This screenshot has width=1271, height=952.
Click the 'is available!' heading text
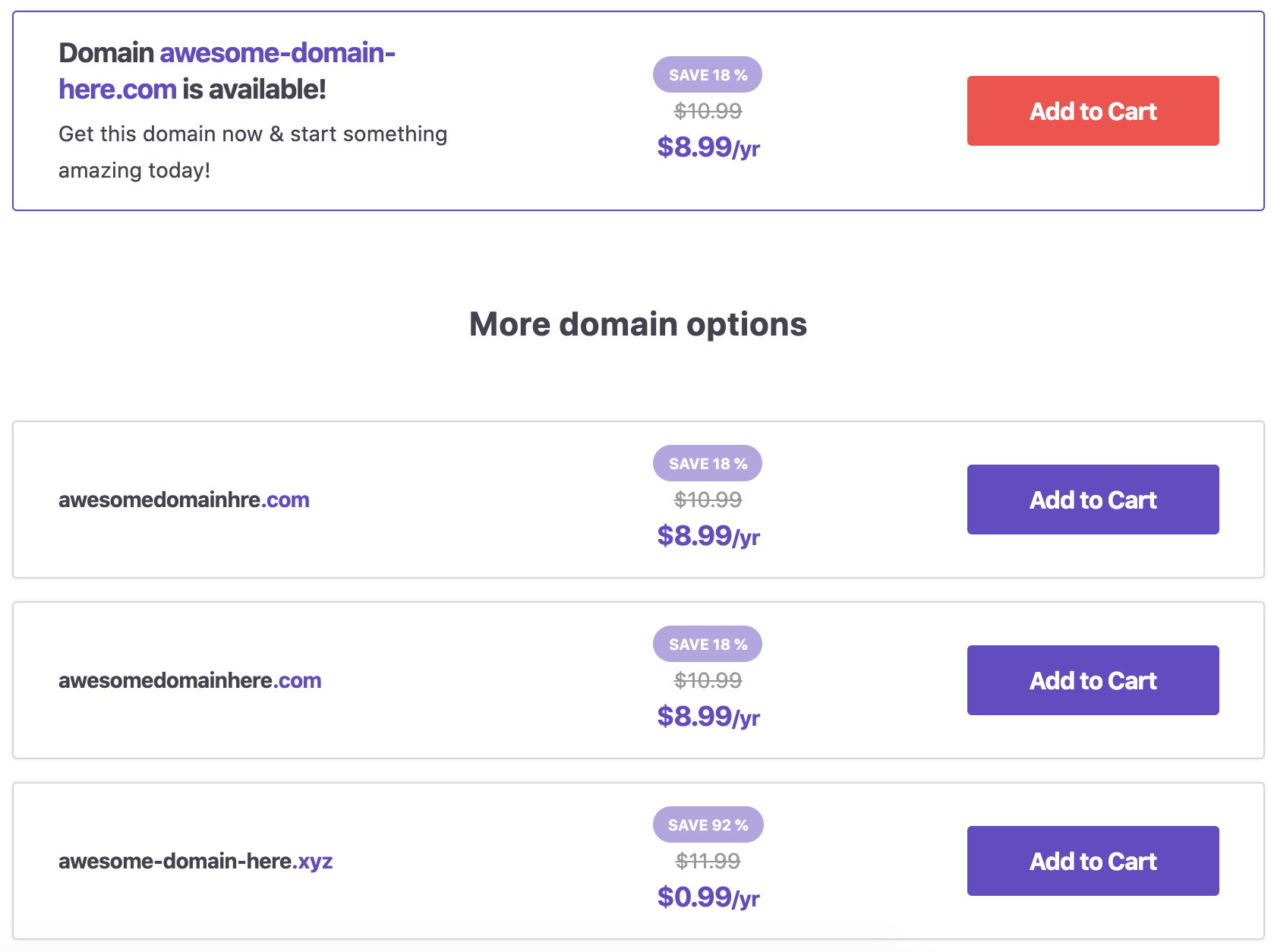[254, 90]
